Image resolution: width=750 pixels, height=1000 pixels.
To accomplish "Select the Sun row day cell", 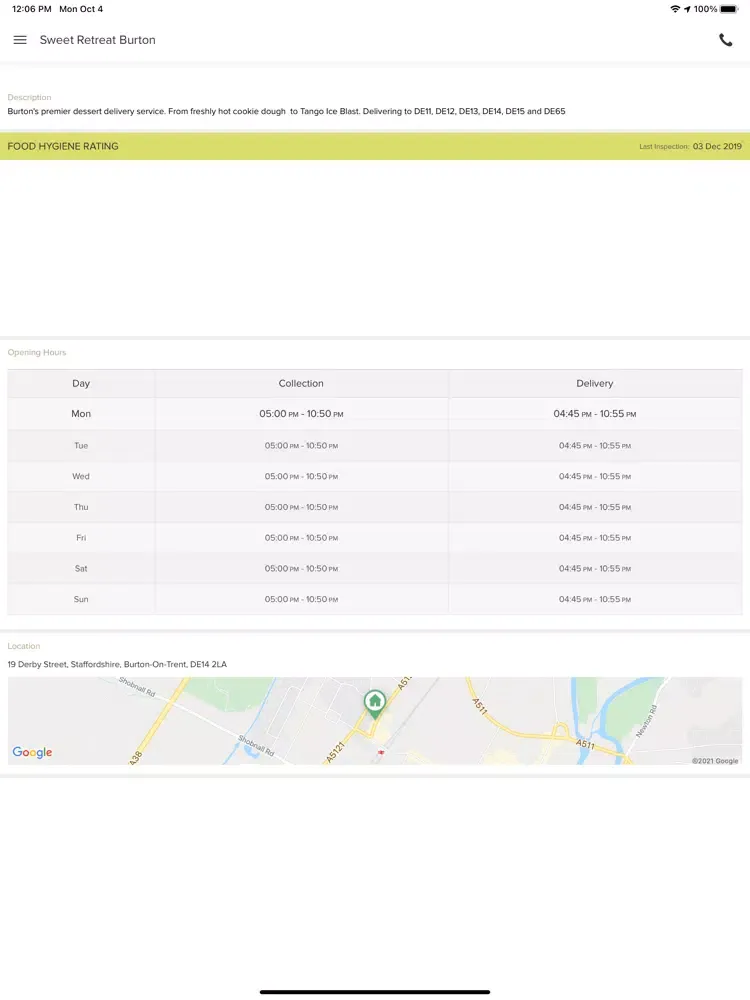I will (81, 599).
